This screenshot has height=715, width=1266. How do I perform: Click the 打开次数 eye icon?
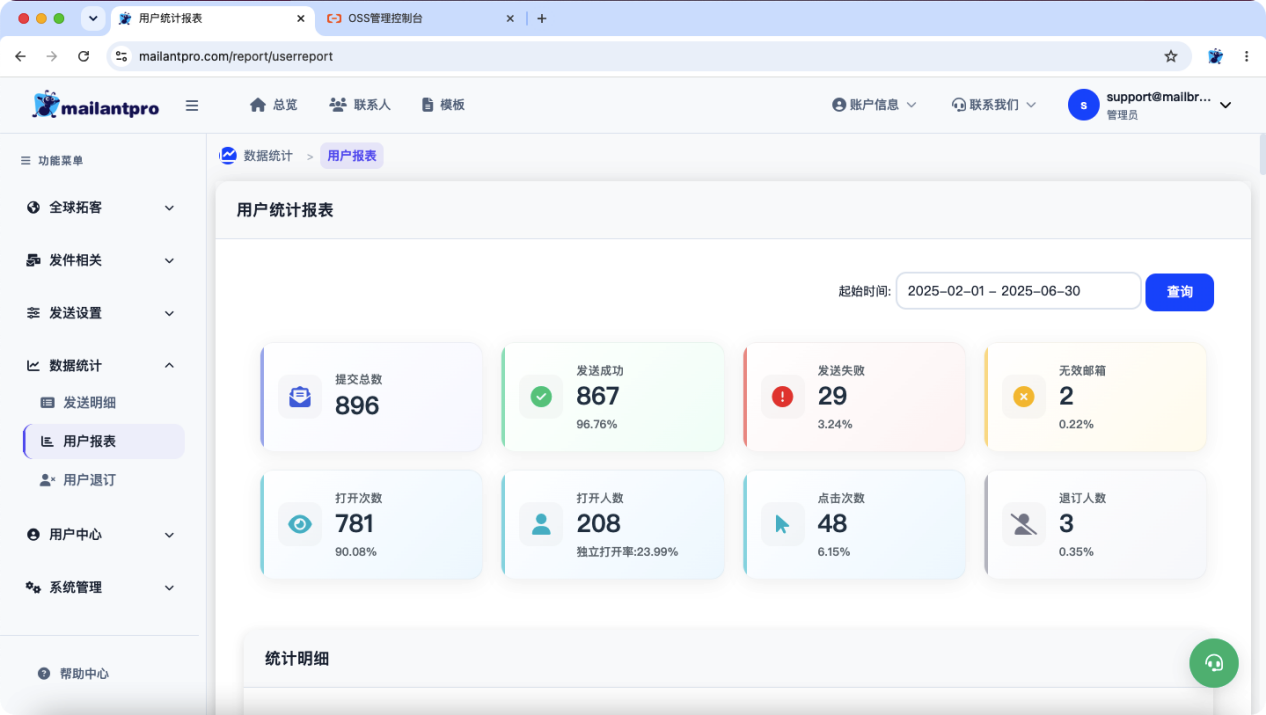300,524
